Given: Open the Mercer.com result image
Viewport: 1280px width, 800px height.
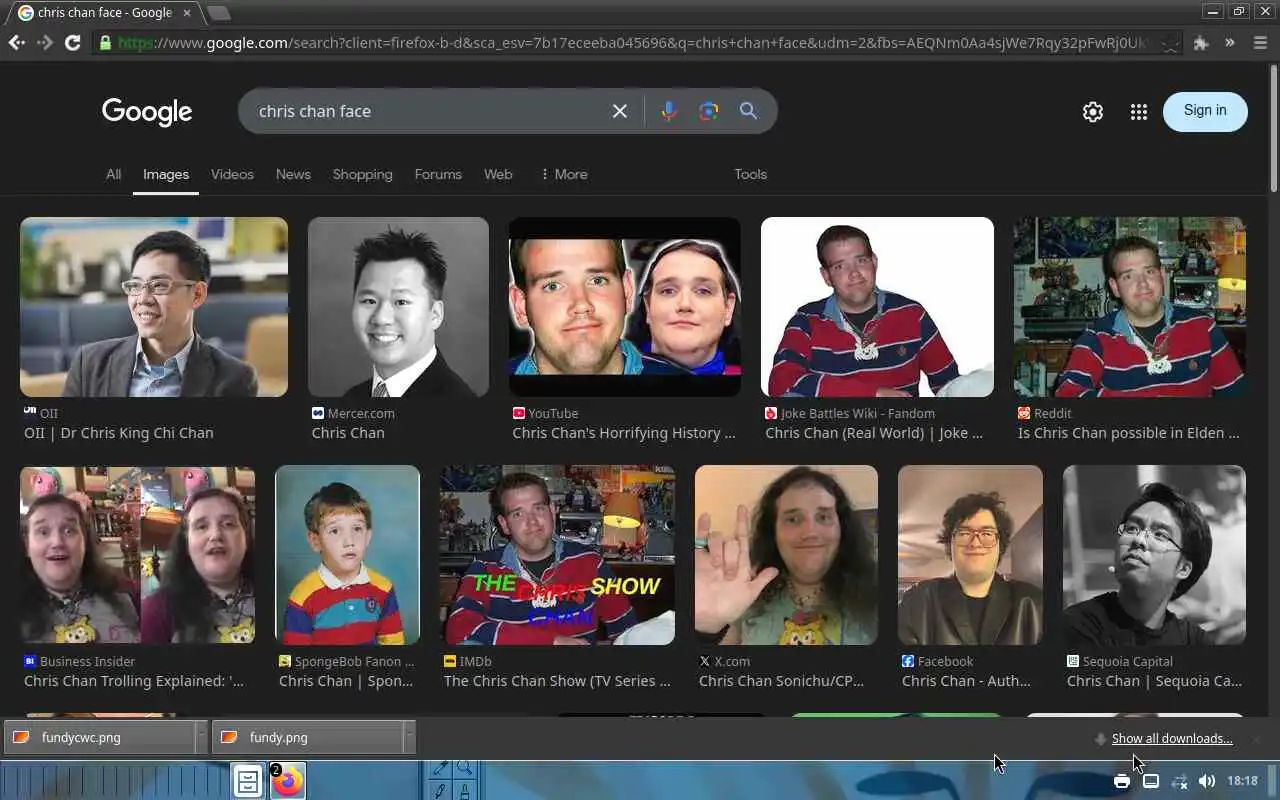Looking at the screenshot, I should click(398, 307).
